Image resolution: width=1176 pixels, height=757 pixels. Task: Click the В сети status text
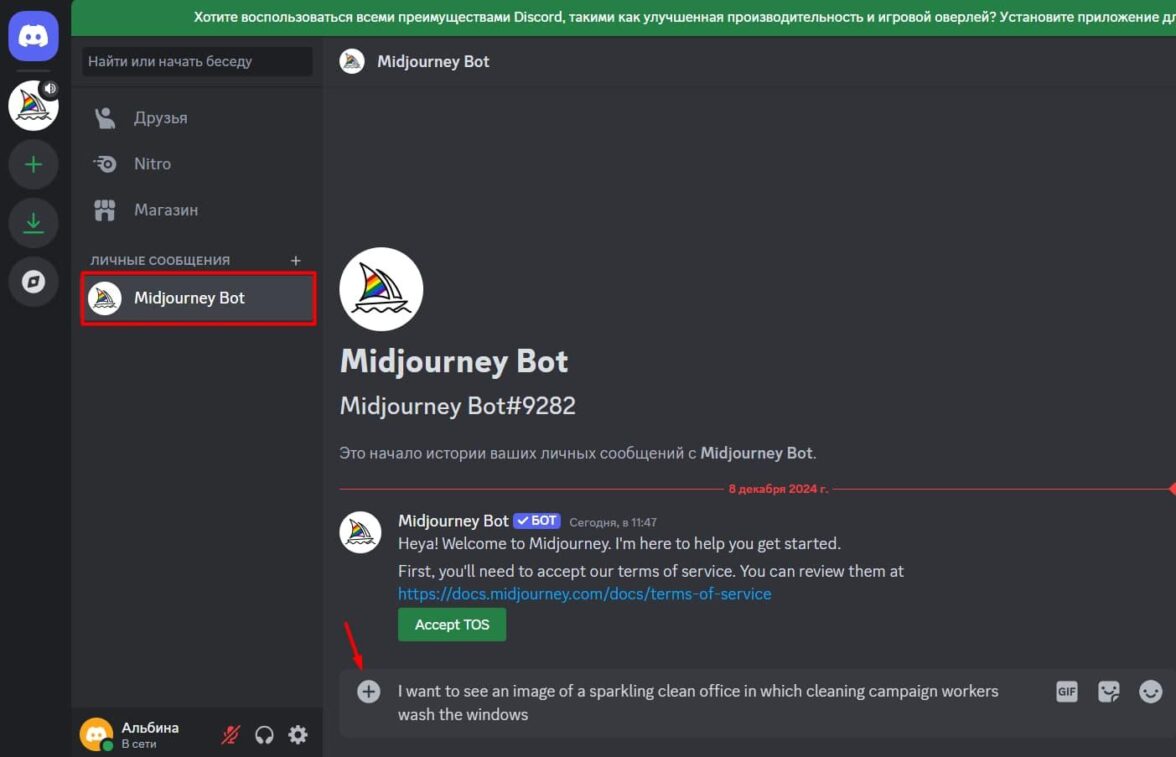click(x=139, y=744)
